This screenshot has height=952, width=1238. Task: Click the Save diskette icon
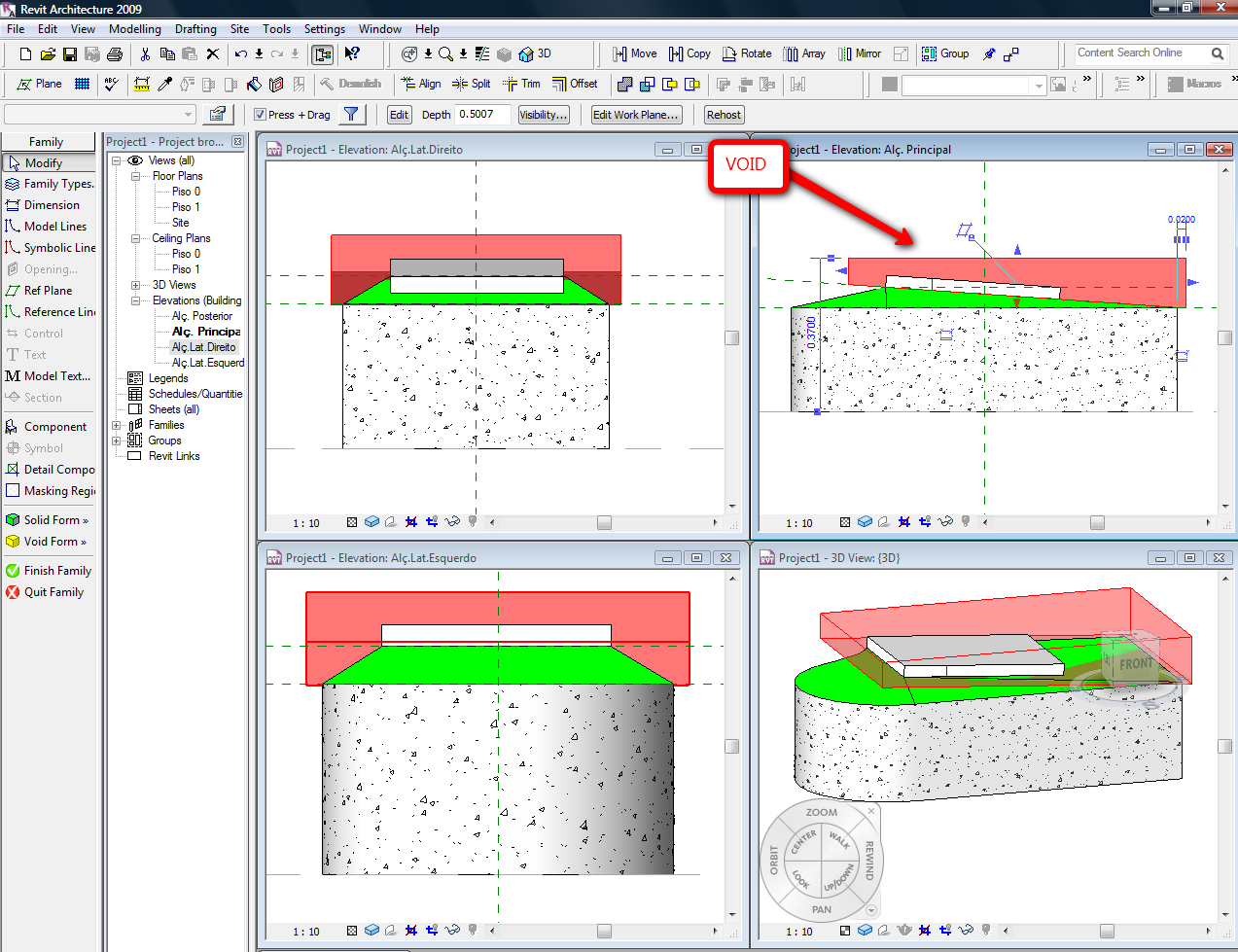coord(70,54)
